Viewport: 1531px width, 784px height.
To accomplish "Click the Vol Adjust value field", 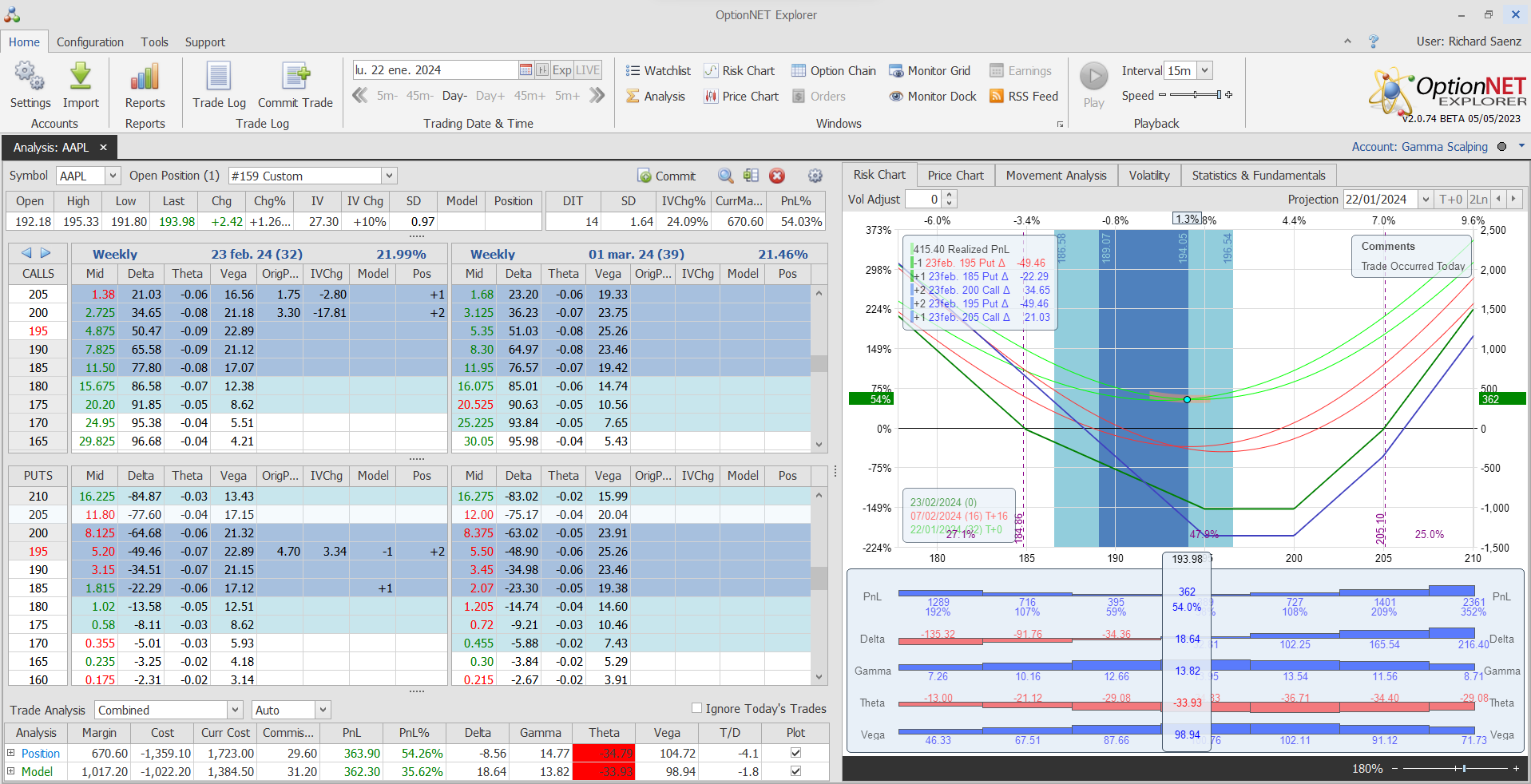I will [x=923, y=200].
